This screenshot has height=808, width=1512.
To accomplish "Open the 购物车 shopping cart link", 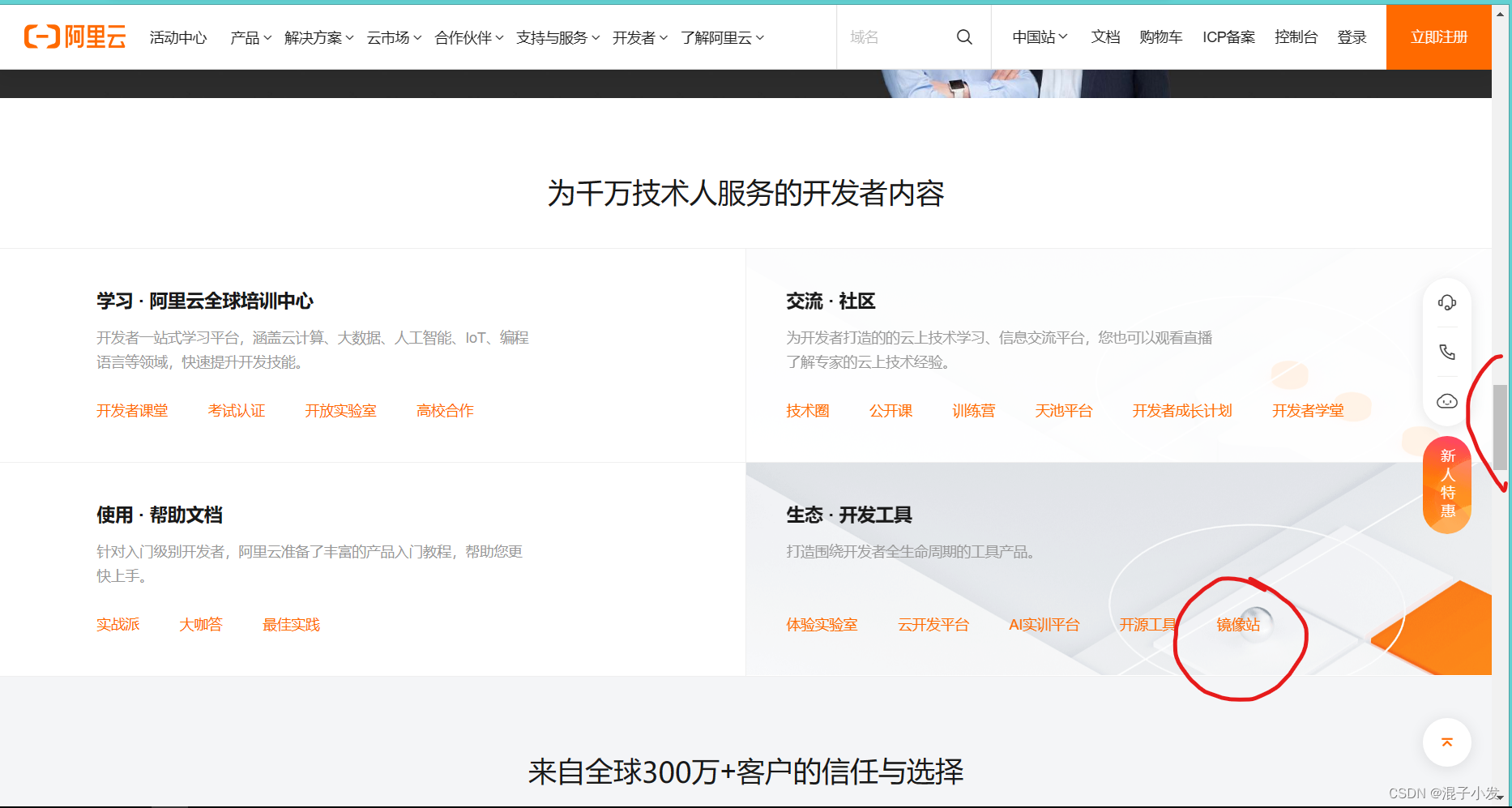I will point(1160,37).
